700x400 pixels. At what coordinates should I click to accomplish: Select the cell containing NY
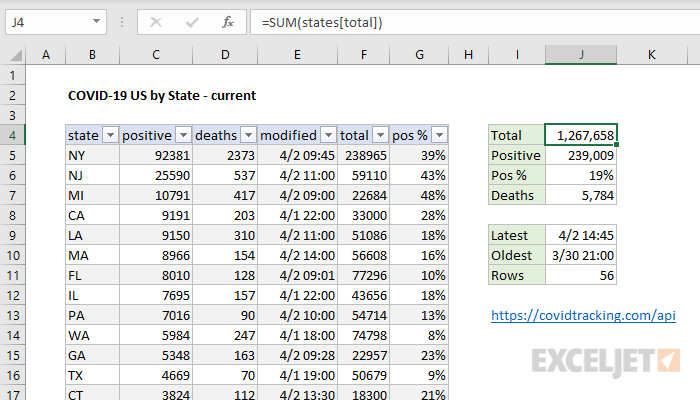[92, 155]
